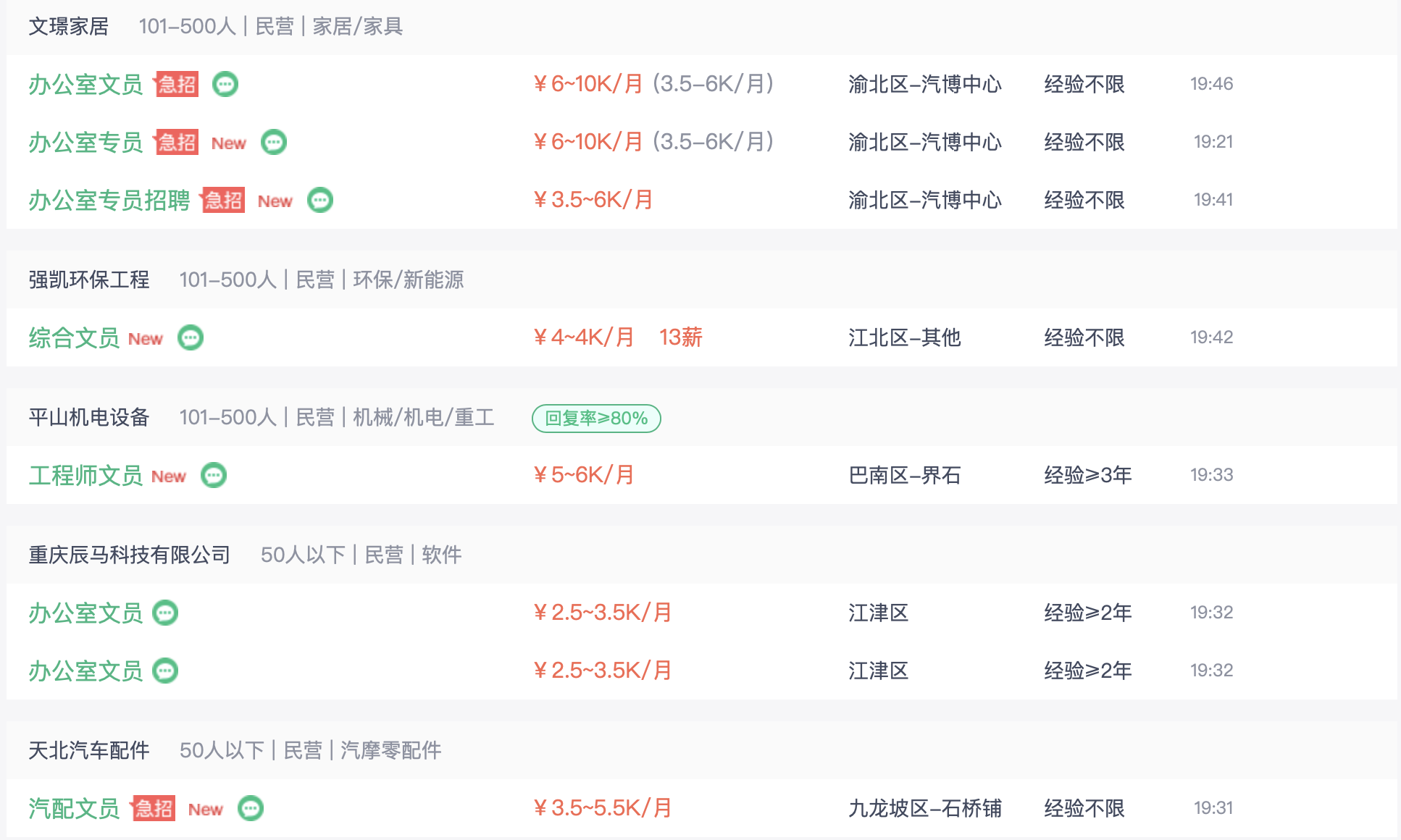Open 综合文员 job posting
This screenshot has height=840, width=1401.
pyautogui.click(x=74, y=337)
